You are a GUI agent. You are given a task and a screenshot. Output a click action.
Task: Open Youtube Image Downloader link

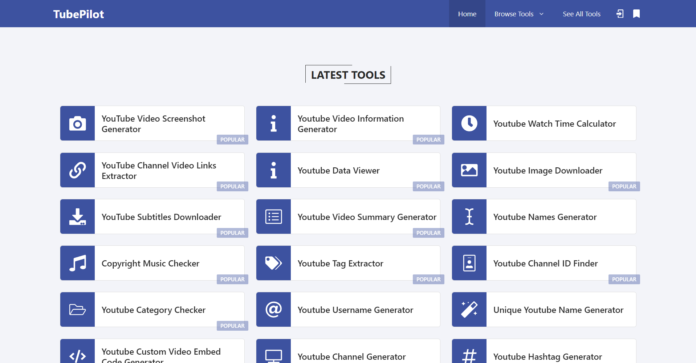(x=548, y=170)
